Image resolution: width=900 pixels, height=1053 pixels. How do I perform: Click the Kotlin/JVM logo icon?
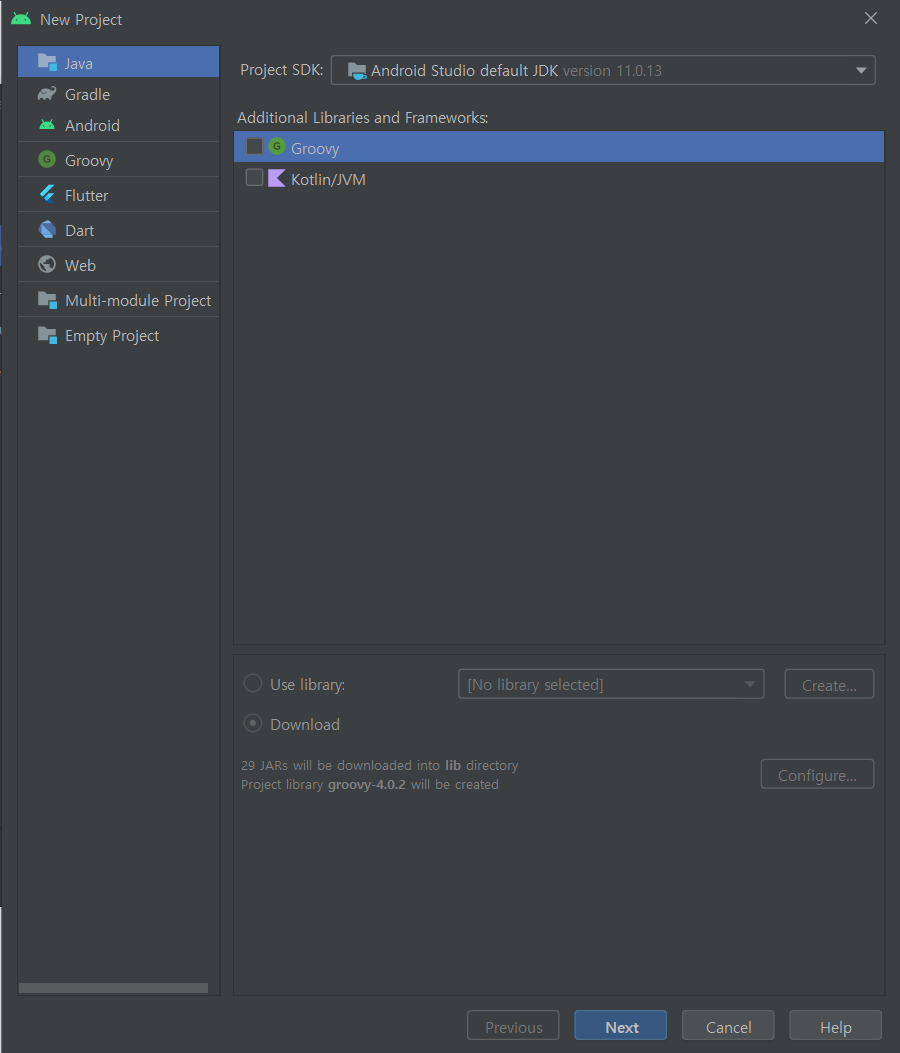tap(277, 178)
